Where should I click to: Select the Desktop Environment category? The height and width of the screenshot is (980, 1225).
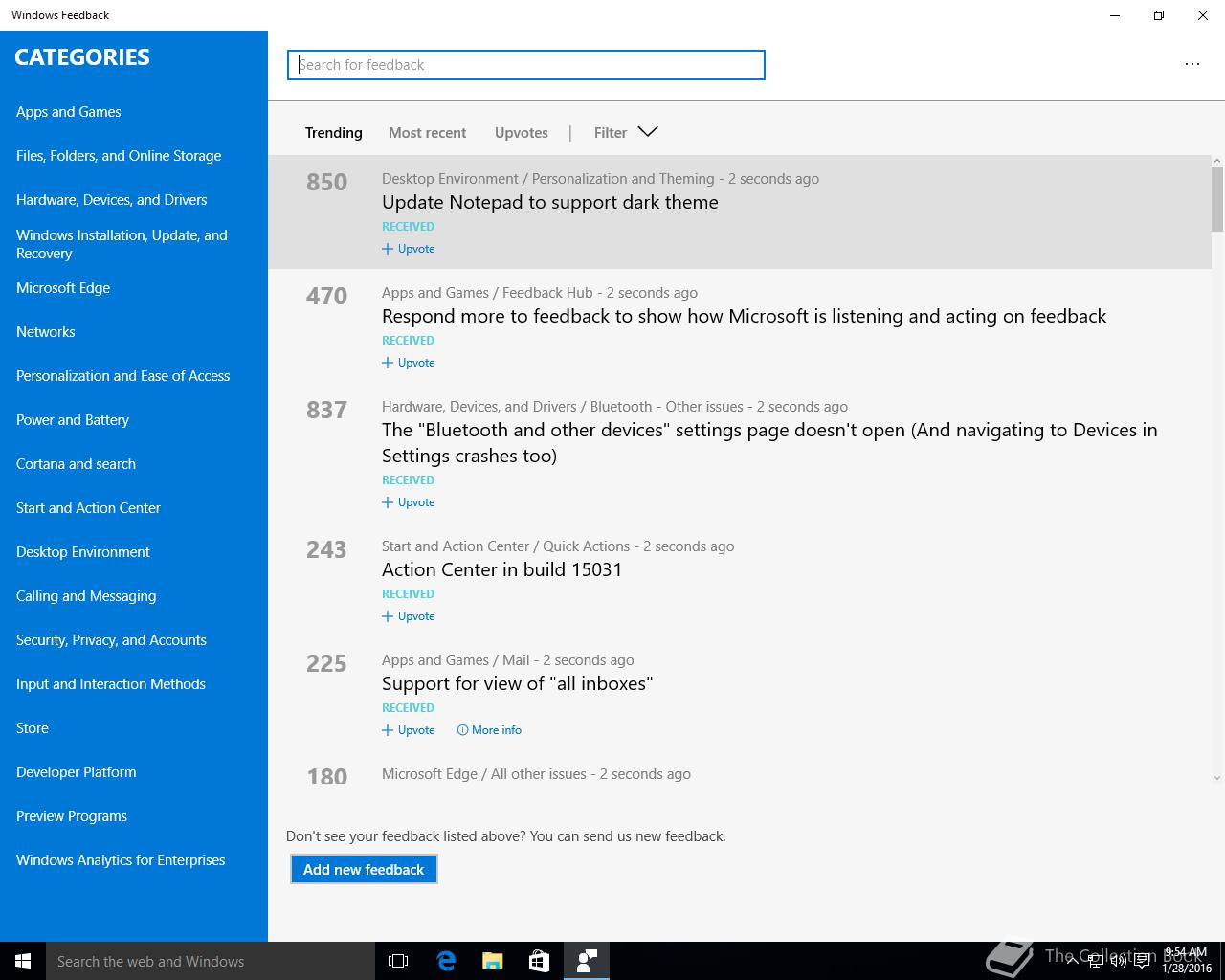(x=83, y=552)
